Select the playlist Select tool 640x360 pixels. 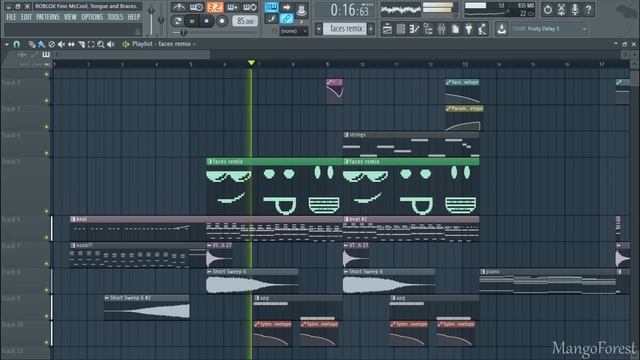[x=91, y=44]
